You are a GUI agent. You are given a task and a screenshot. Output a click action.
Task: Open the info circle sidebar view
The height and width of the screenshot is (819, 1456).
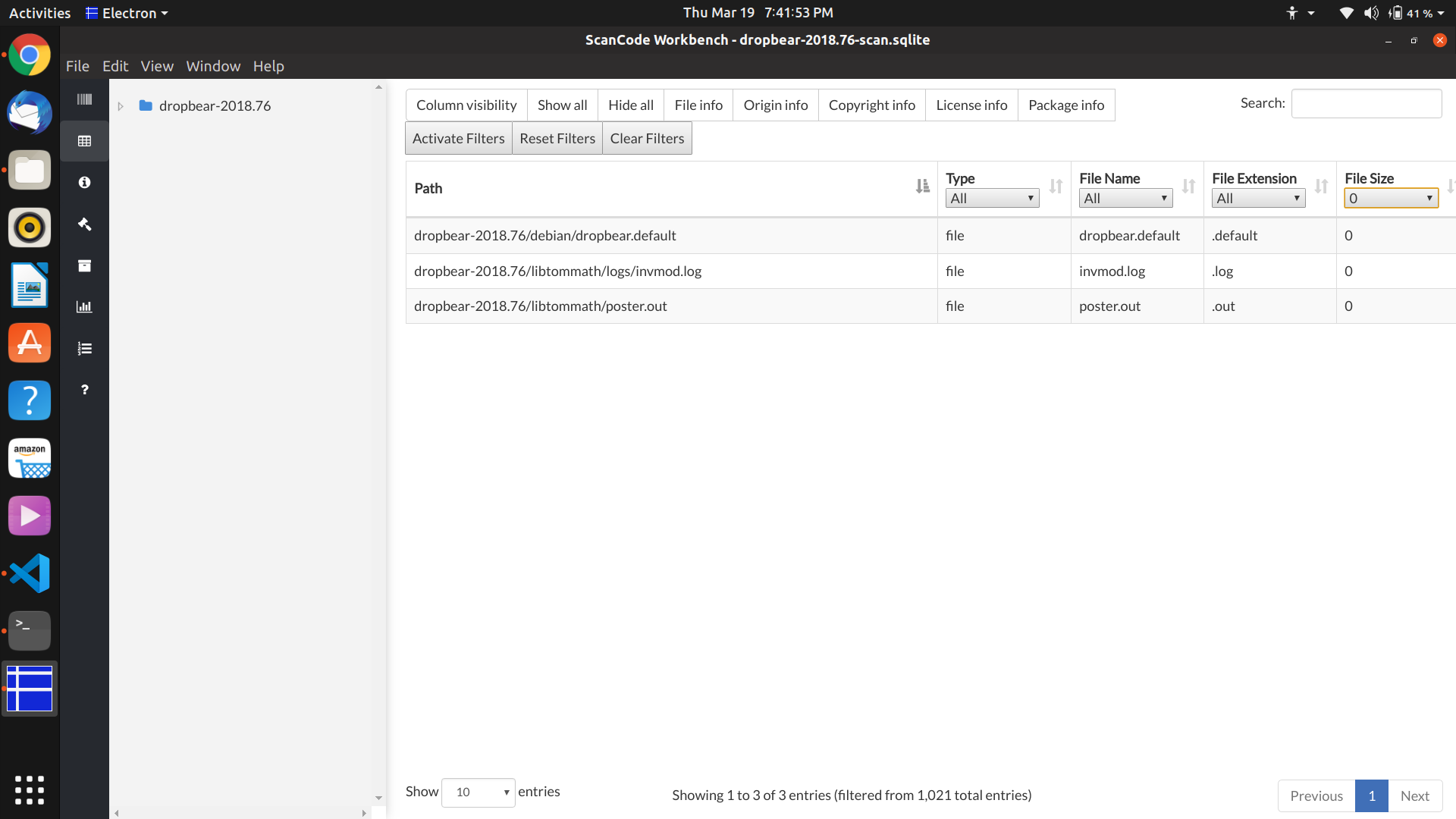click(x=84, y=183)
